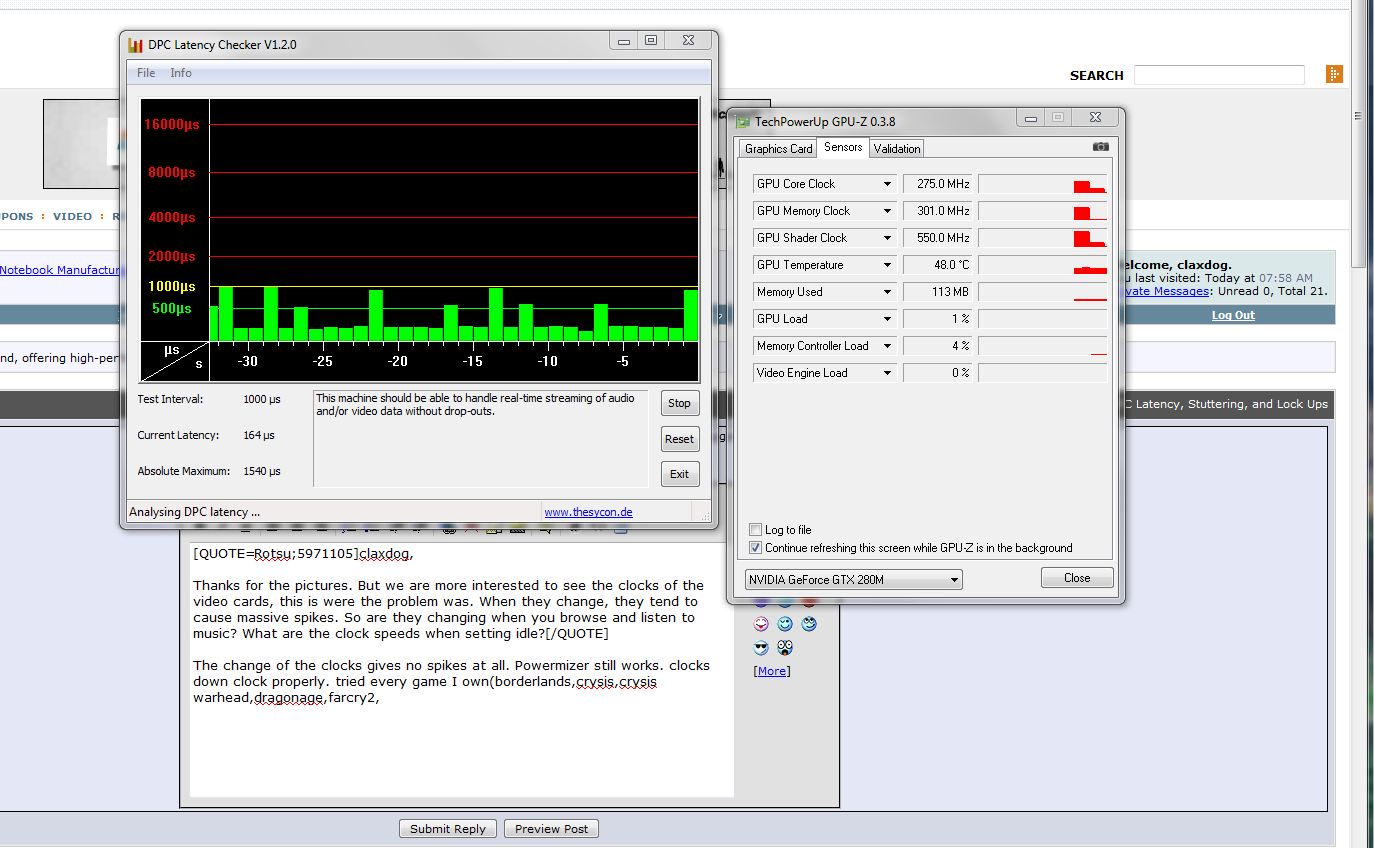
Task: Click inside the reply message text area
Action: [461, 670]
